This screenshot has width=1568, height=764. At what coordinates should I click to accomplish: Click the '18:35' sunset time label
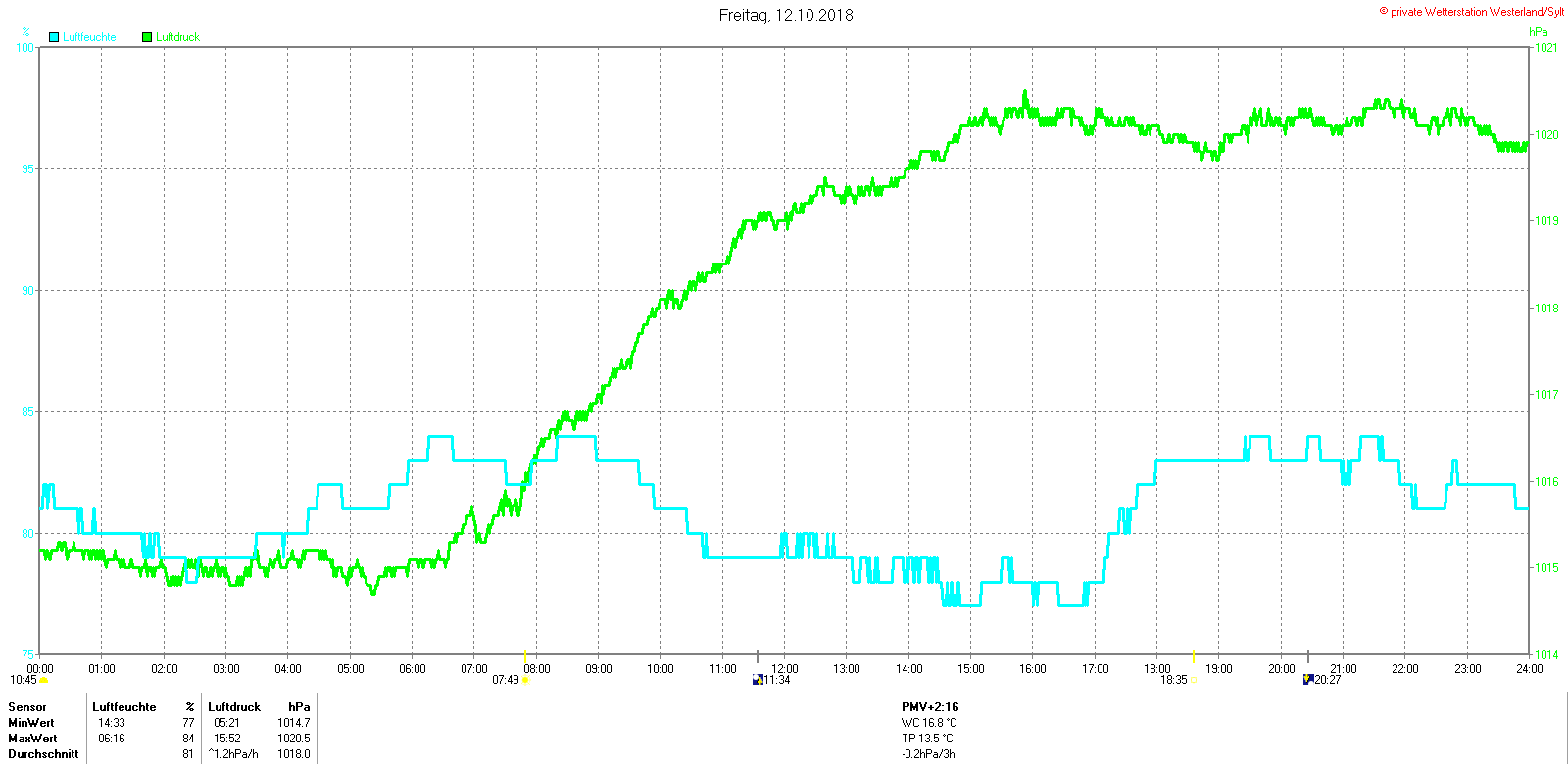(1174, 680)
